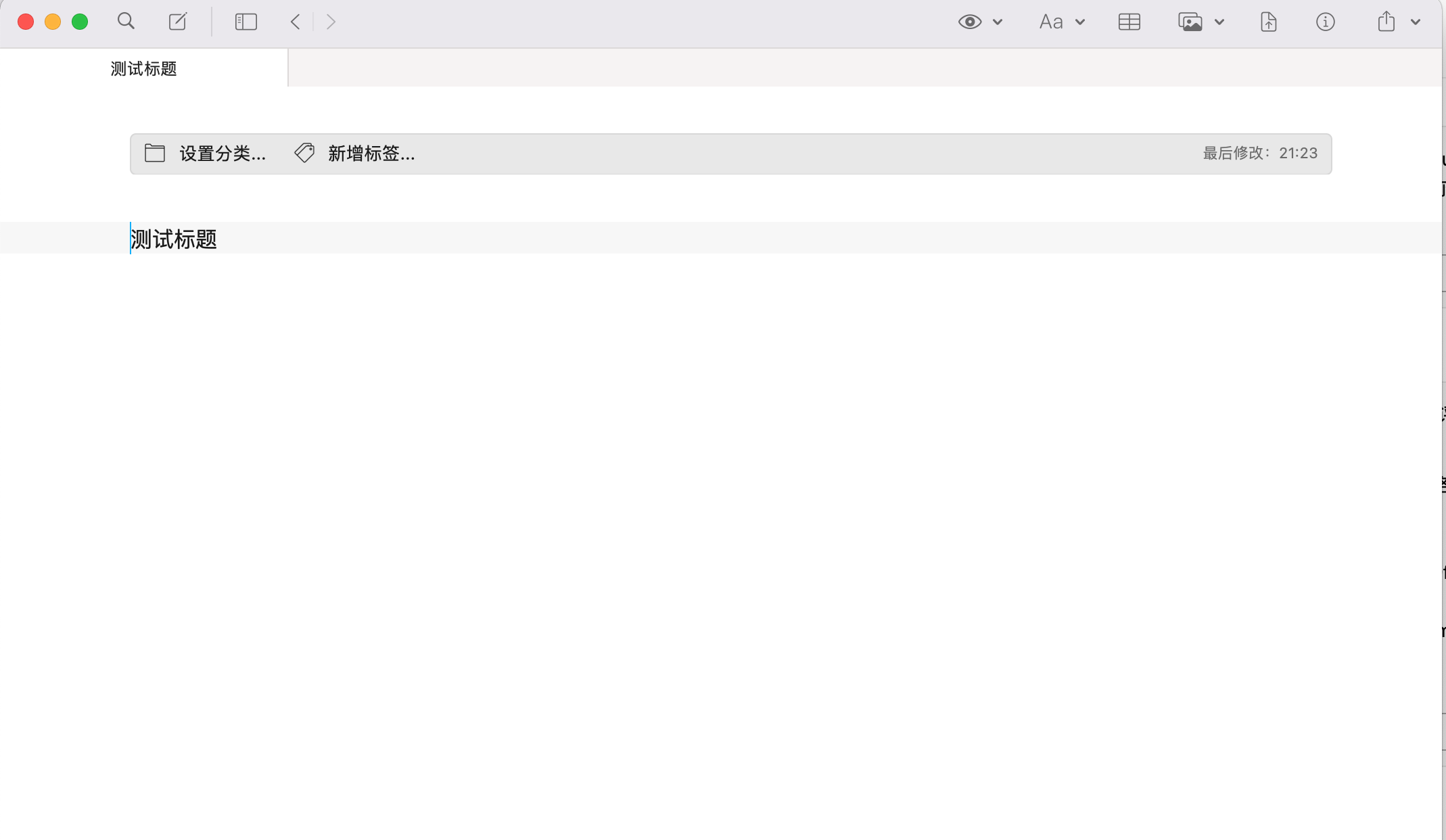Show note info with the i icon
The height and width of the screenshot is (840, 1446).
(1325, 22)
